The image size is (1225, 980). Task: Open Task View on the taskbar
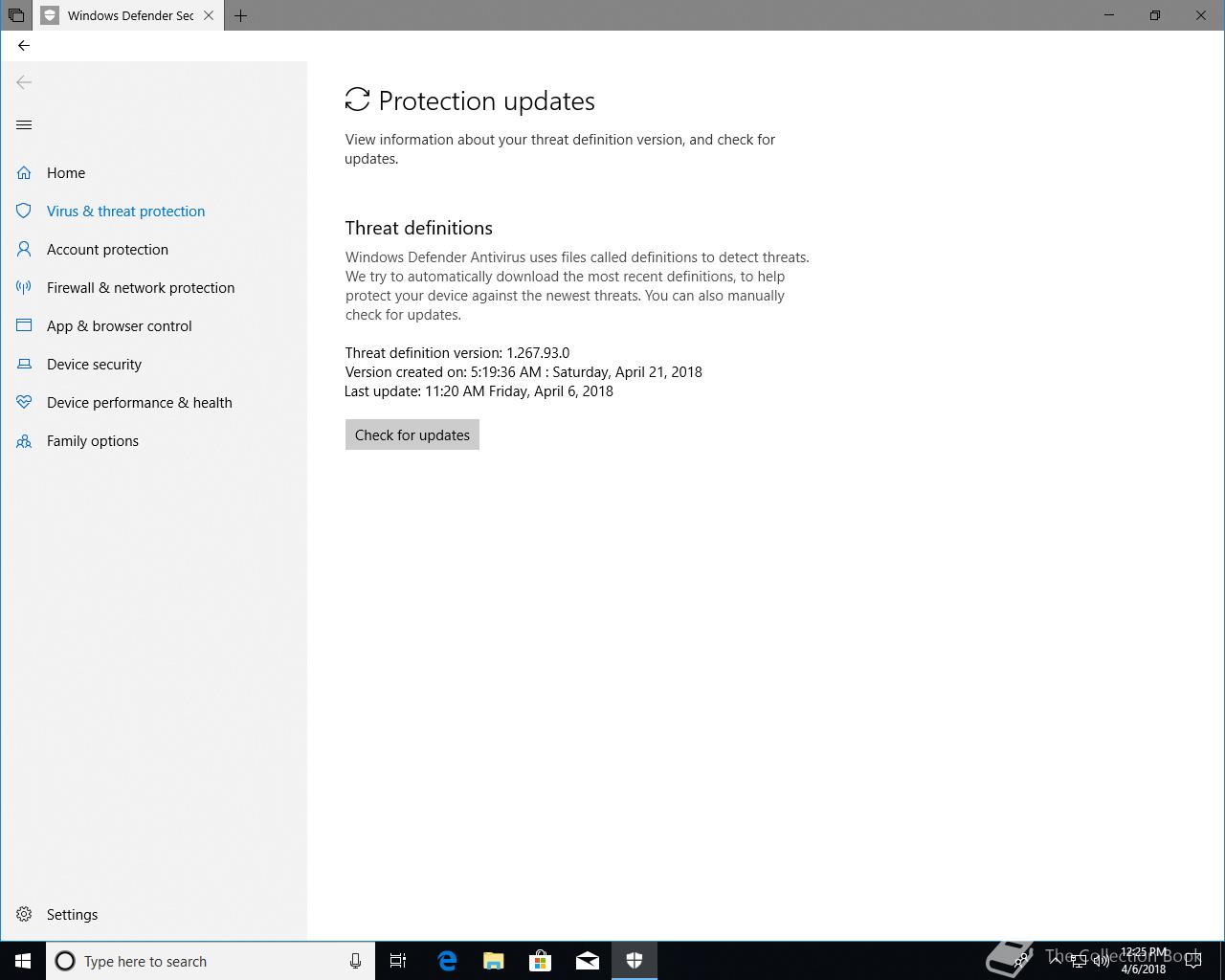tap(398, 961)
